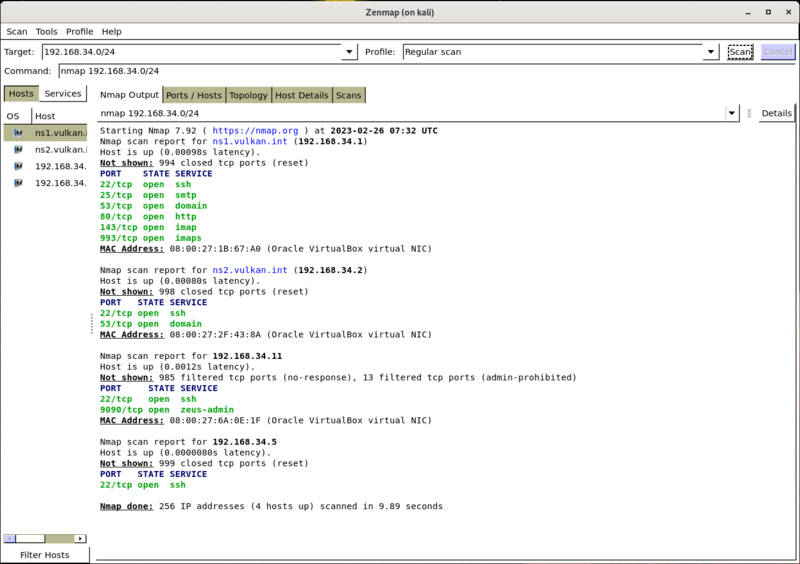The width and height of the screenshot is (800, 564).
Task: Switch to the Topology tab
Action: point(248,95)
